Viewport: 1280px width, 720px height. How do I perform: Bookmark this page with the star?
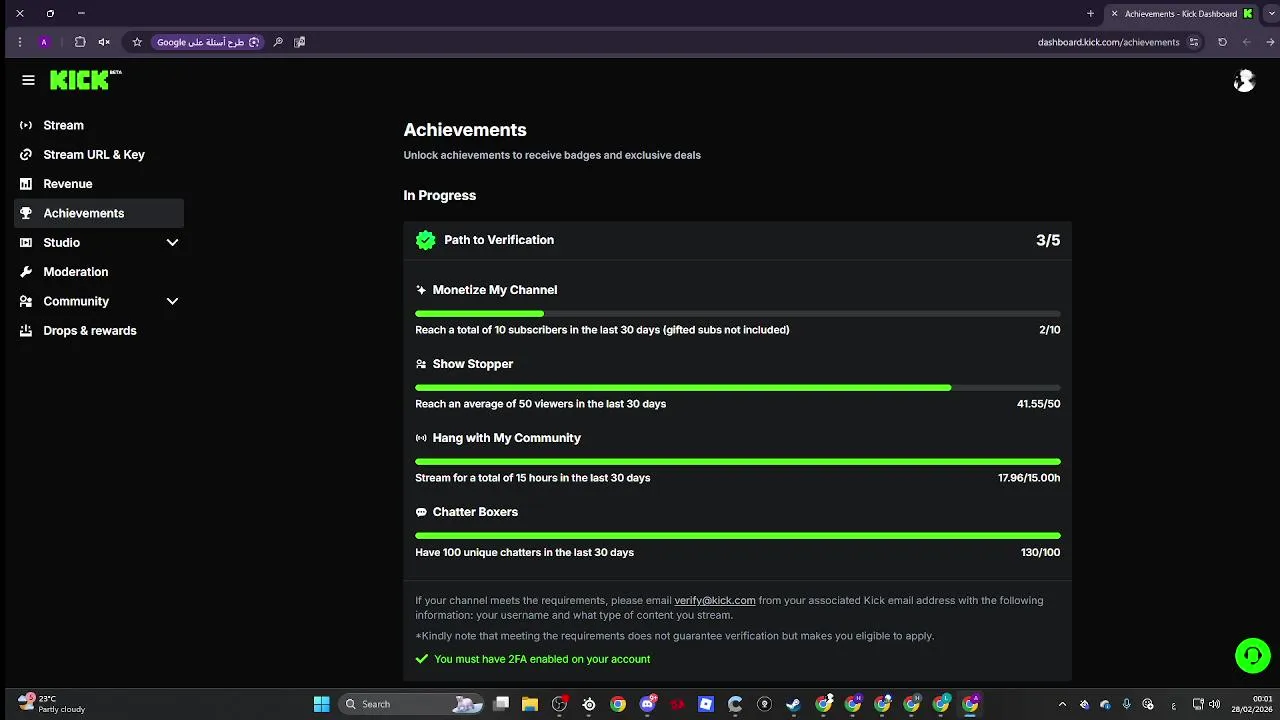coord(137,42)
